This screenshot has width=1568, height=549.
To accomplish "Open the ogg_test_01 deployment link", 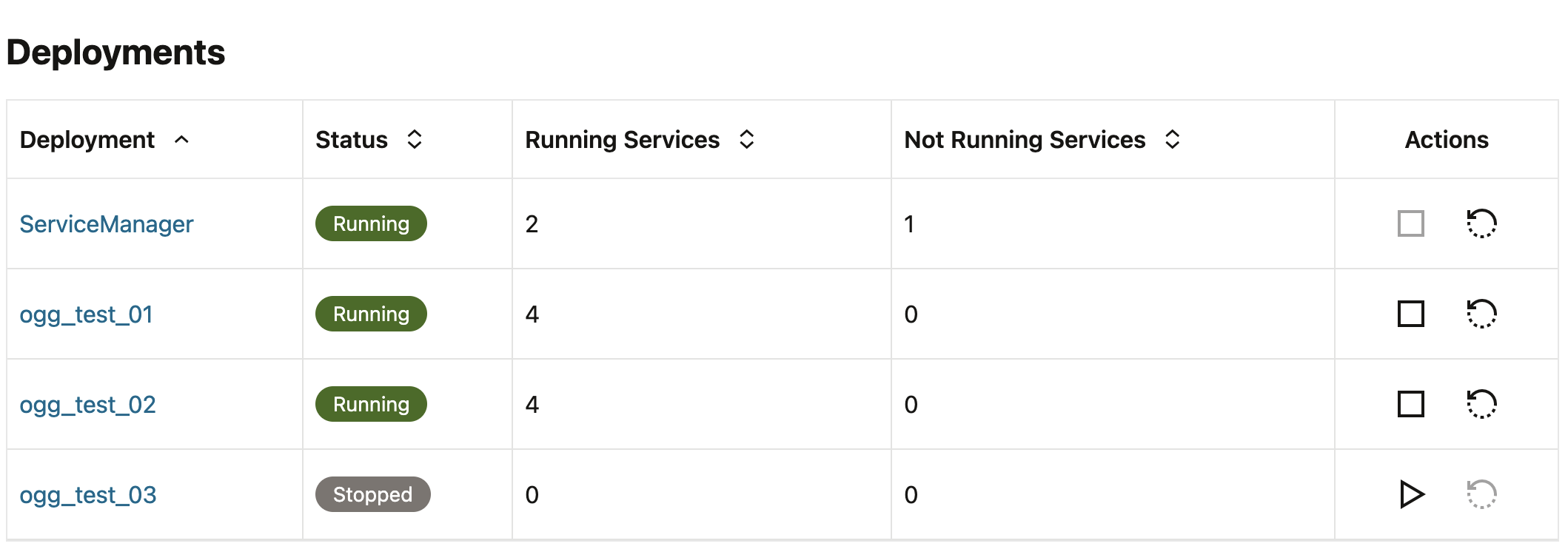I will tap(86, 314).
